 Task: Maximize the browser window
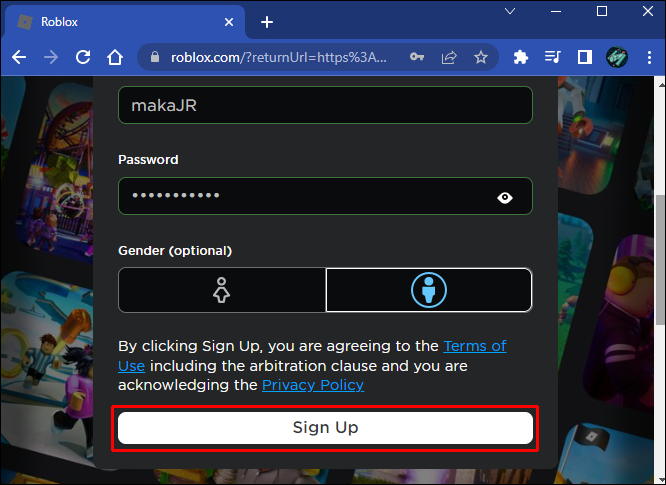602,11
